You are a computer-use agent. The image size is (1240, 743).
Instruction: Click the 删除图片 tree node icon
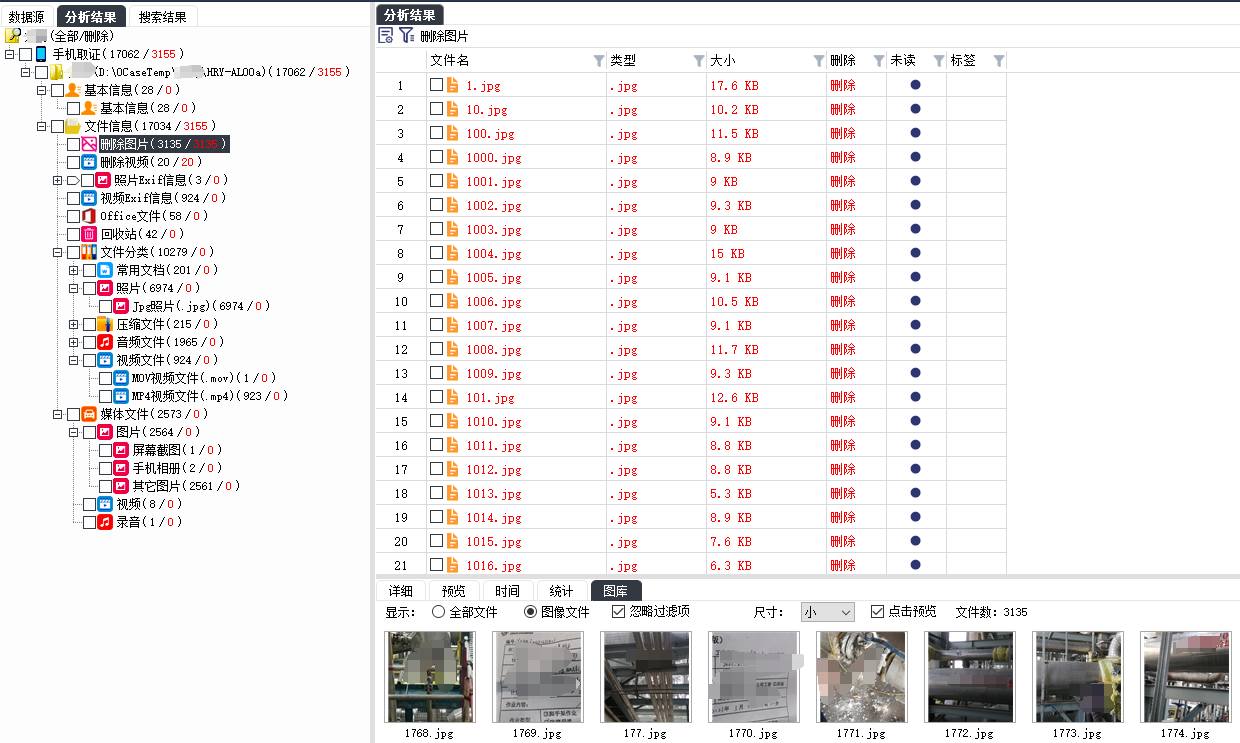89,144
